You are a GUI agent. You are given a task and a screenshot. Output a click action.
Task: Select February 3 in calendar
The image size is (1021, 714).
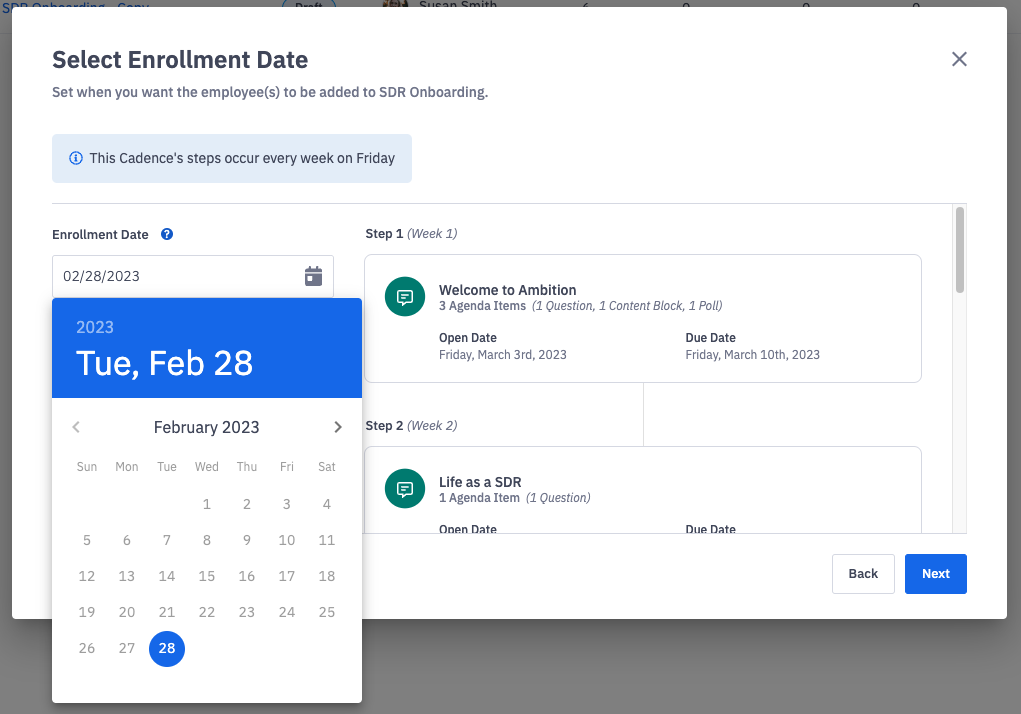pos(287,504)
